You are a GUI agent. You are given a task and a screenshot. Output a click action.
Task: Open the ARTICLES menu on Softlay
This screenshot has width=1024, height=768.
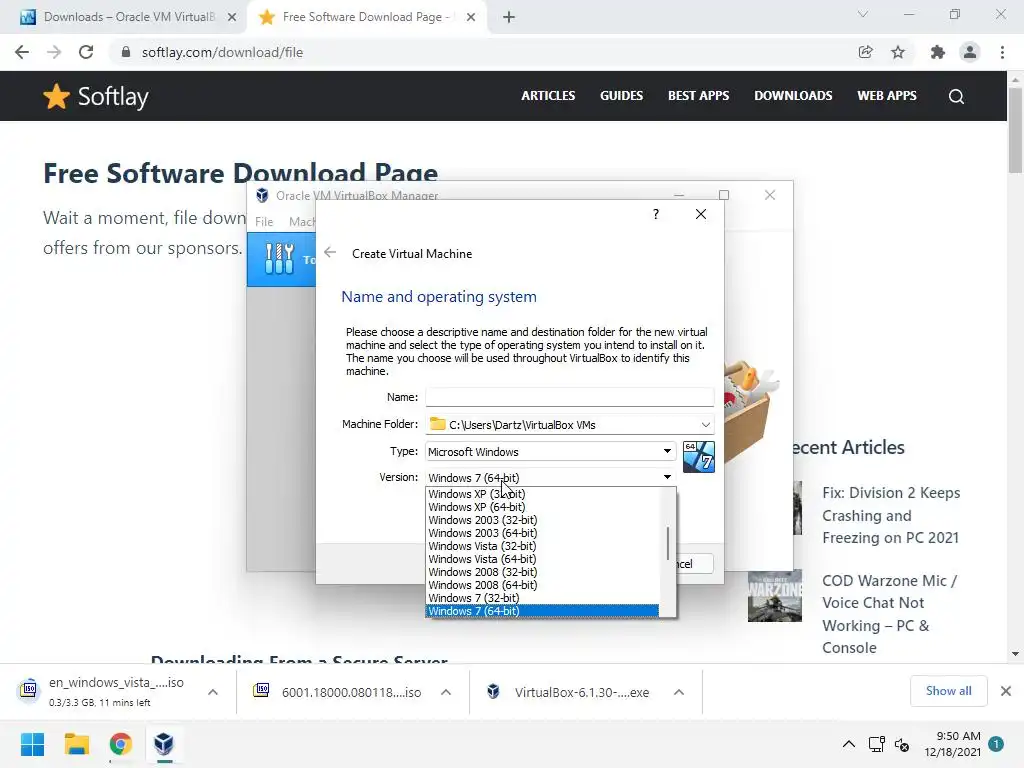[548, 95]
